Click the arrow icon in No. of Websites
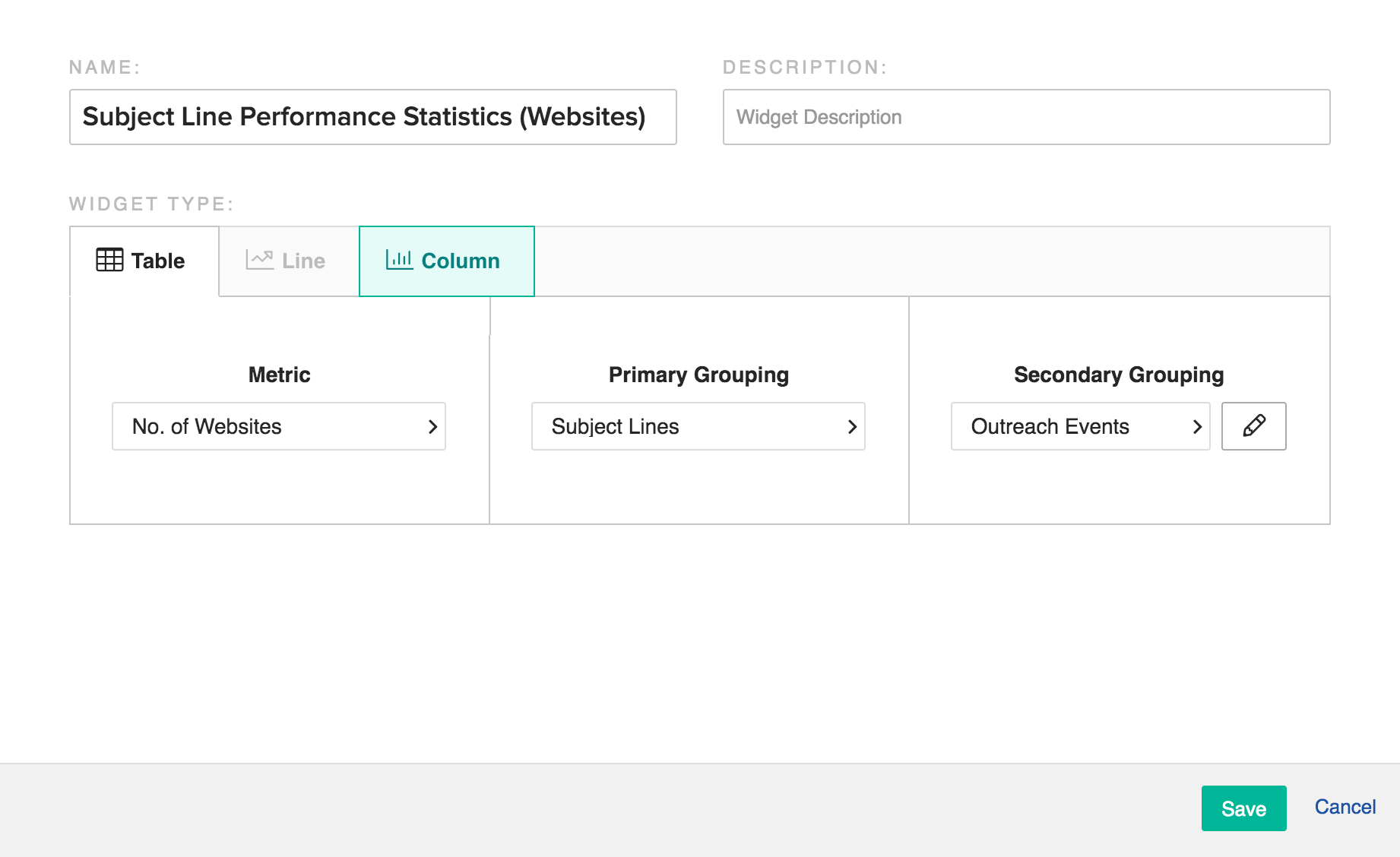Viewport: 1400px width, 857px height. click(x=432, y=427)
